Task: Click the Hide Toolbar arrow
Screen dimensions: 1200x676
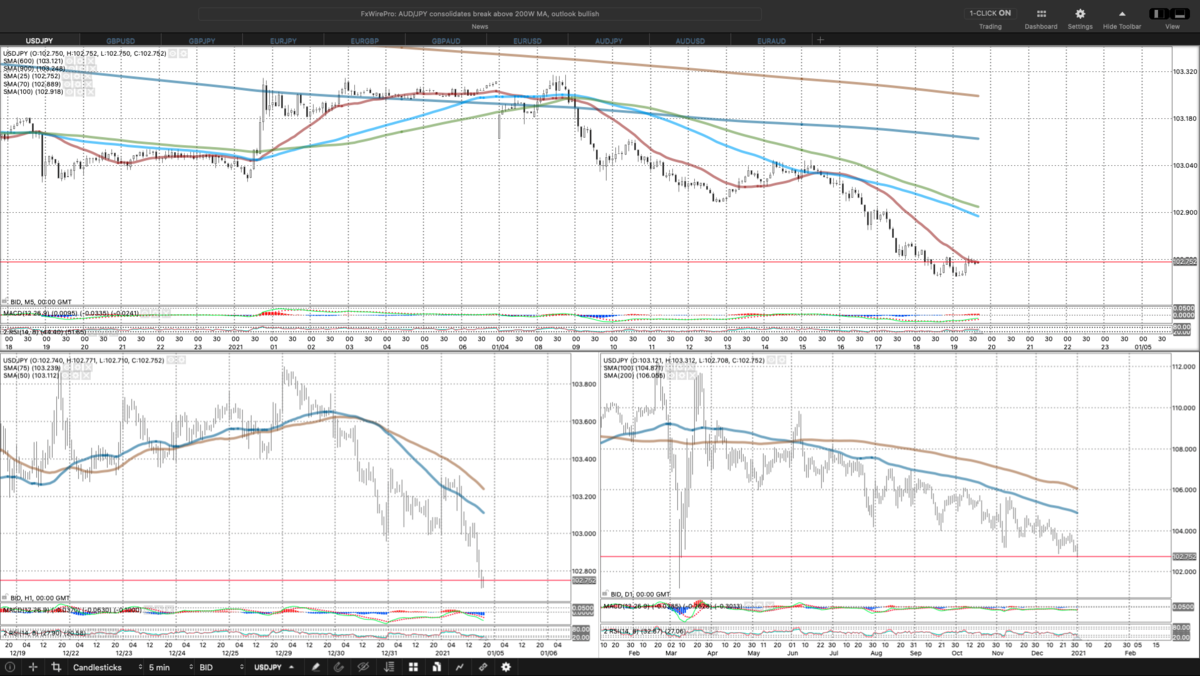Action: pos(1122,14)
